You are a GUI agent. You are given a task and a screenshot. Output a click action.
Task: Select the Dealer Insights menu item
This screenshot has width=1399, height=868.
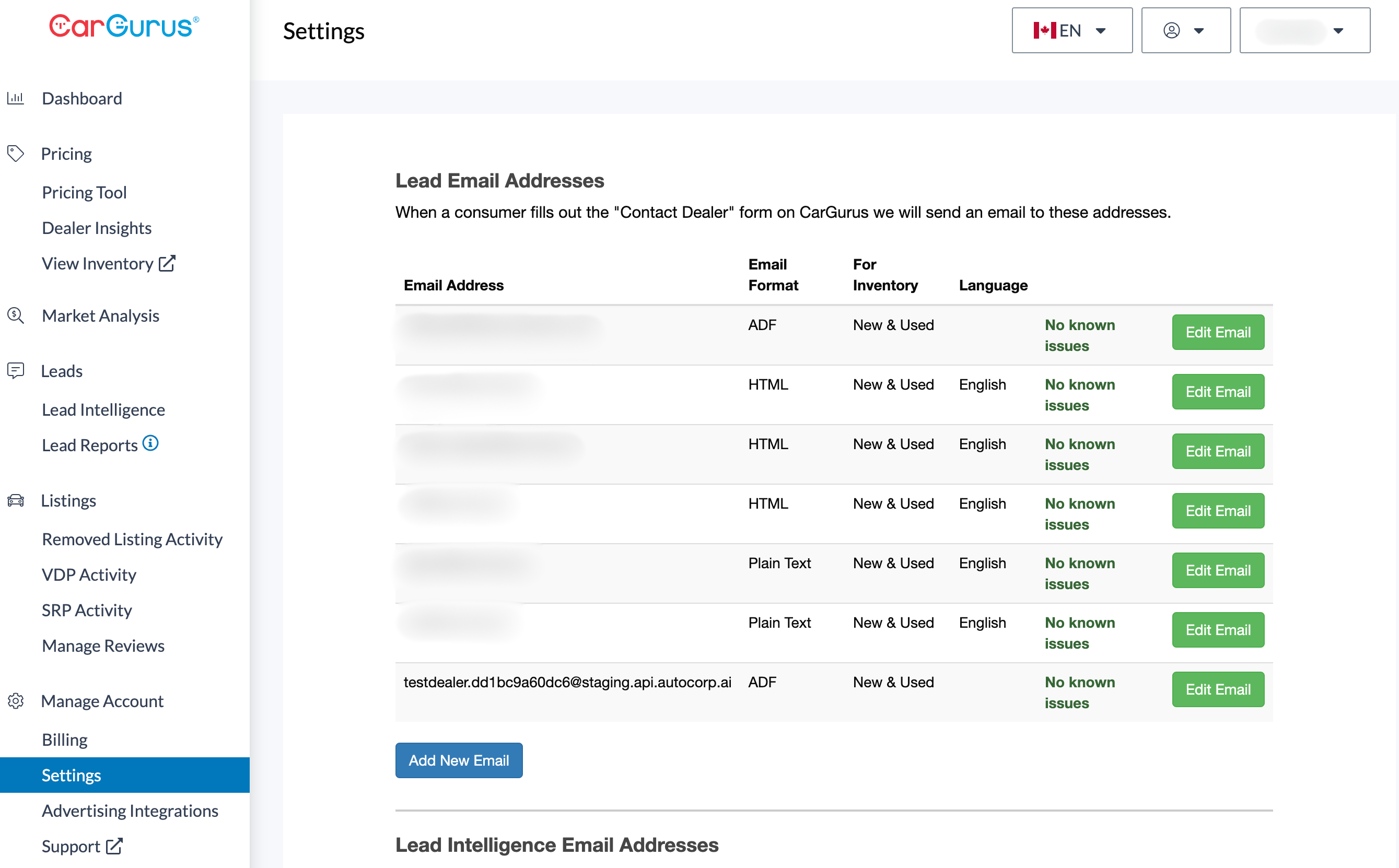[x=97, y=228]
